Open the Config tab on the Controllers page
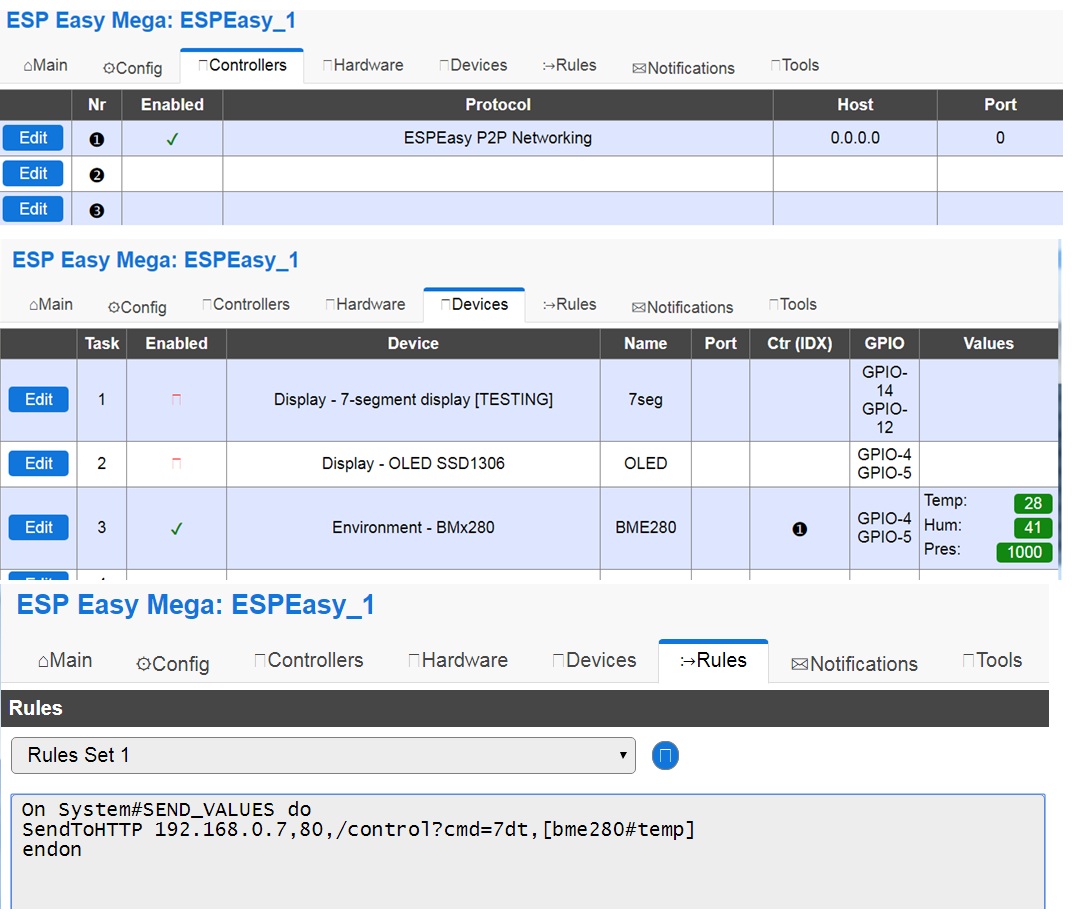 [x=133, y=67]
